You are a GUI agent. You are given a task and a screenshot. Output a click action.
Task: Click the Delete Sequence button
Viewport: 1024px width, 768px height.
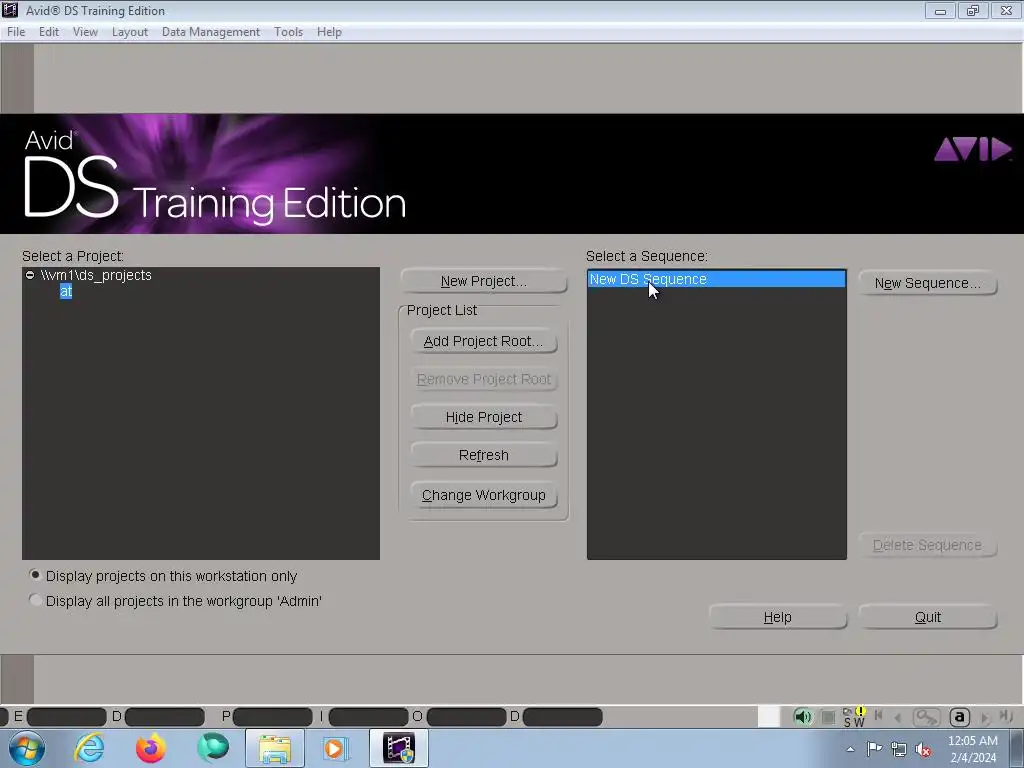pyautogui.click(x=928, y=545)
